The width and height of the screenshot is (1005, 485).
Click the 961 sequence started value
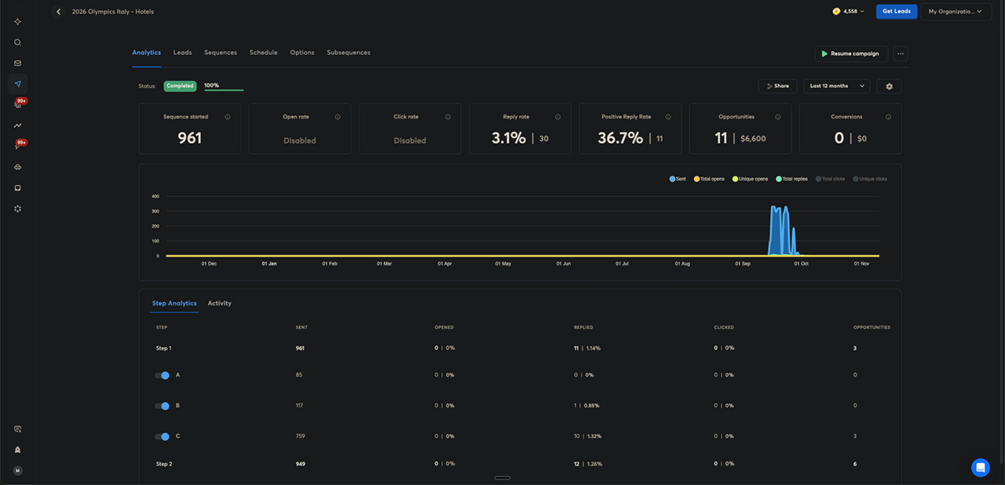point(190,138)
